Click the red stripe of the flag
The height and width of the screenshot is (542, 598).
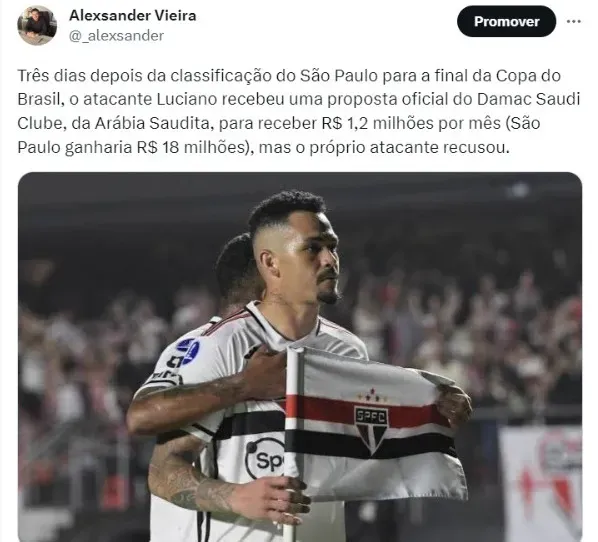point(366,407)
